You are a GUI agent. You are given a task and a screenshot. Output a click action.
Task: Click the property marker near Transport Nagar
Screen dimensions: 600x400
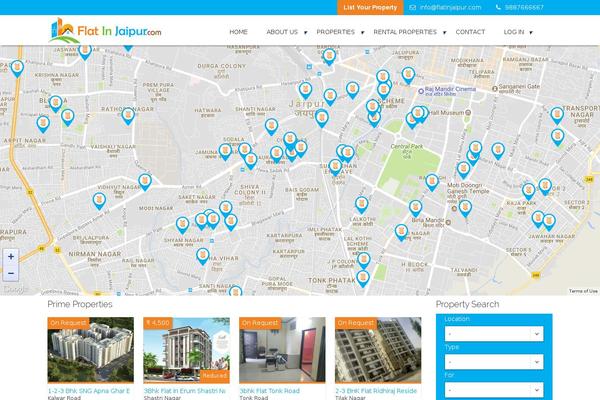[x=557, y=116]
